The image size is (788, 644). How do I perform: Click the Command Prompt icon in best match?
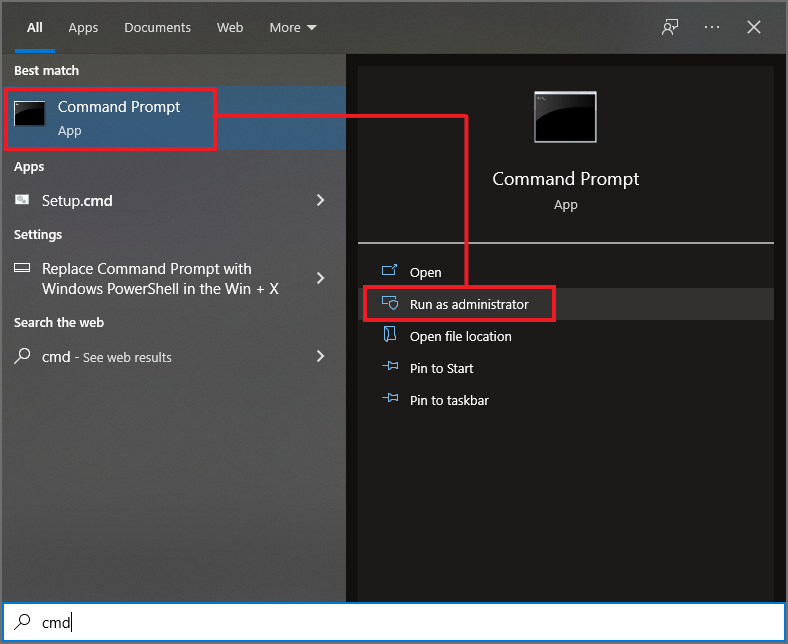(29, 114)
